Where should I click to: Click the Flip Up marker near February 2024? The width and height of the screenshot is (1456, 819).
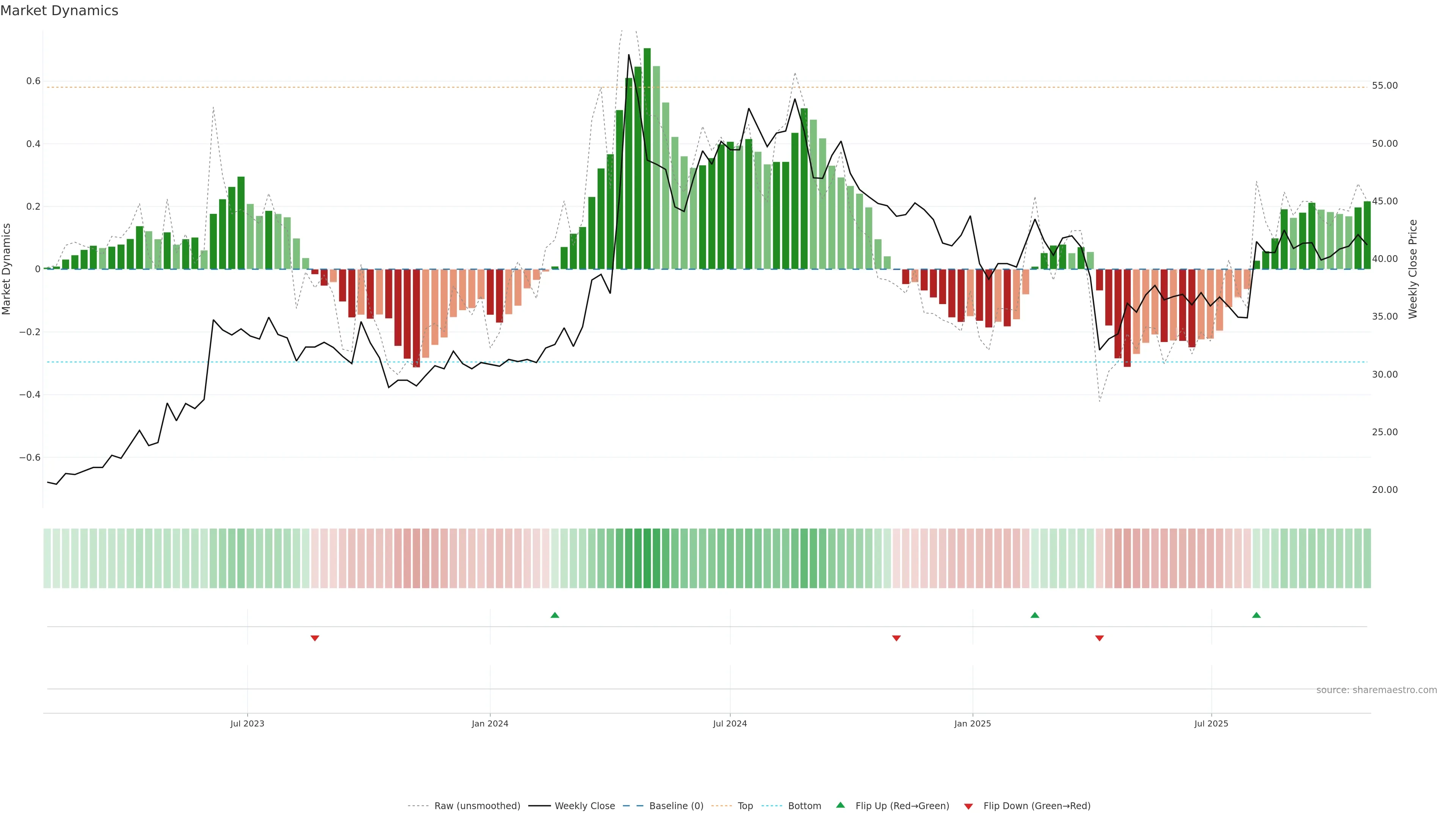pyautogui.click(x=554, y=615)
